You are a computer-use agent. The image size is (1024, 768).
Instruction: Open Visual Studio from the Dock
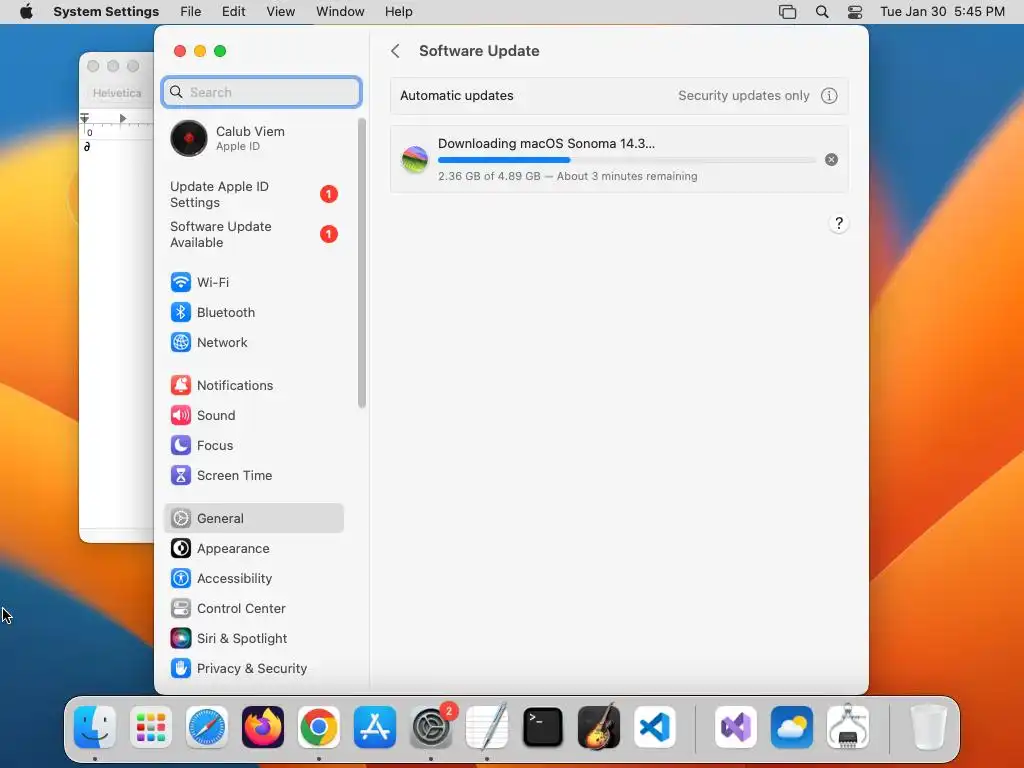[x=736, y=727]
